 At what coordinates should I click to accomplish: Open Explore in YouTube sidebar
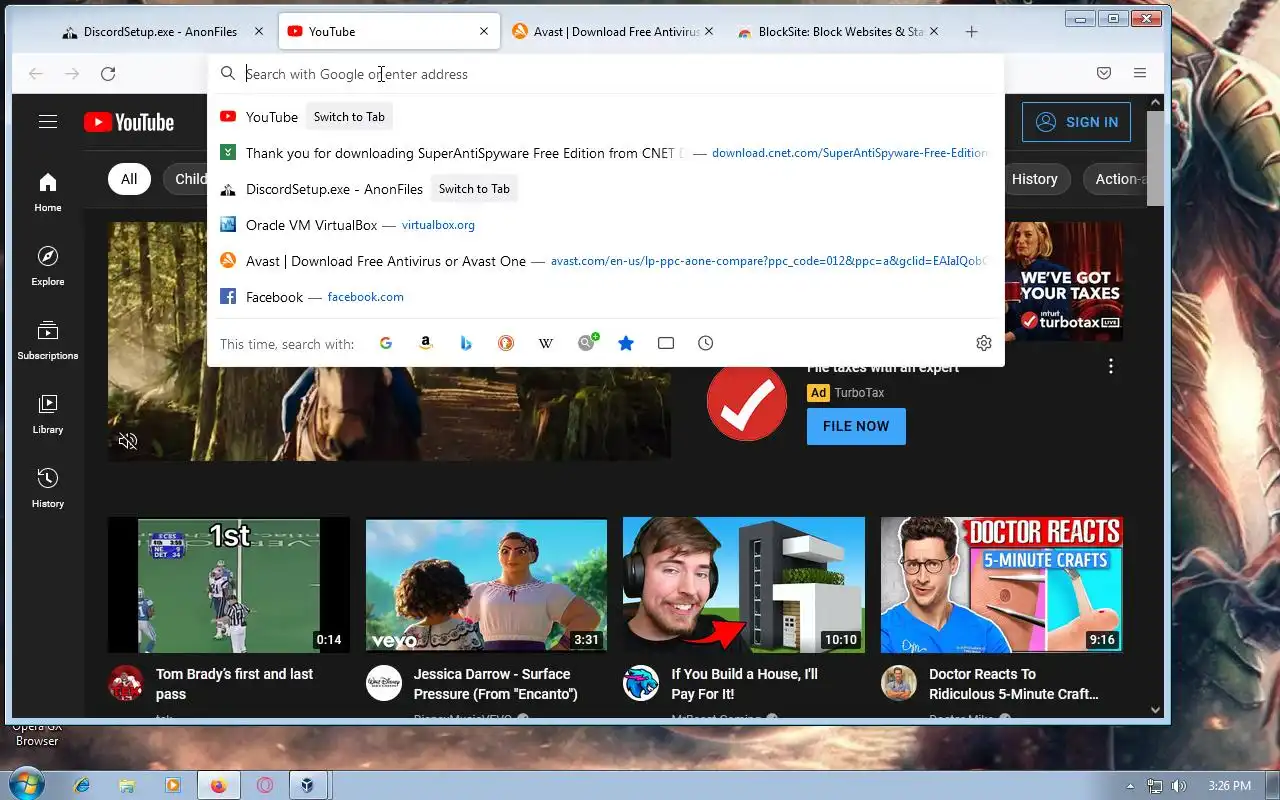point(48,266)
